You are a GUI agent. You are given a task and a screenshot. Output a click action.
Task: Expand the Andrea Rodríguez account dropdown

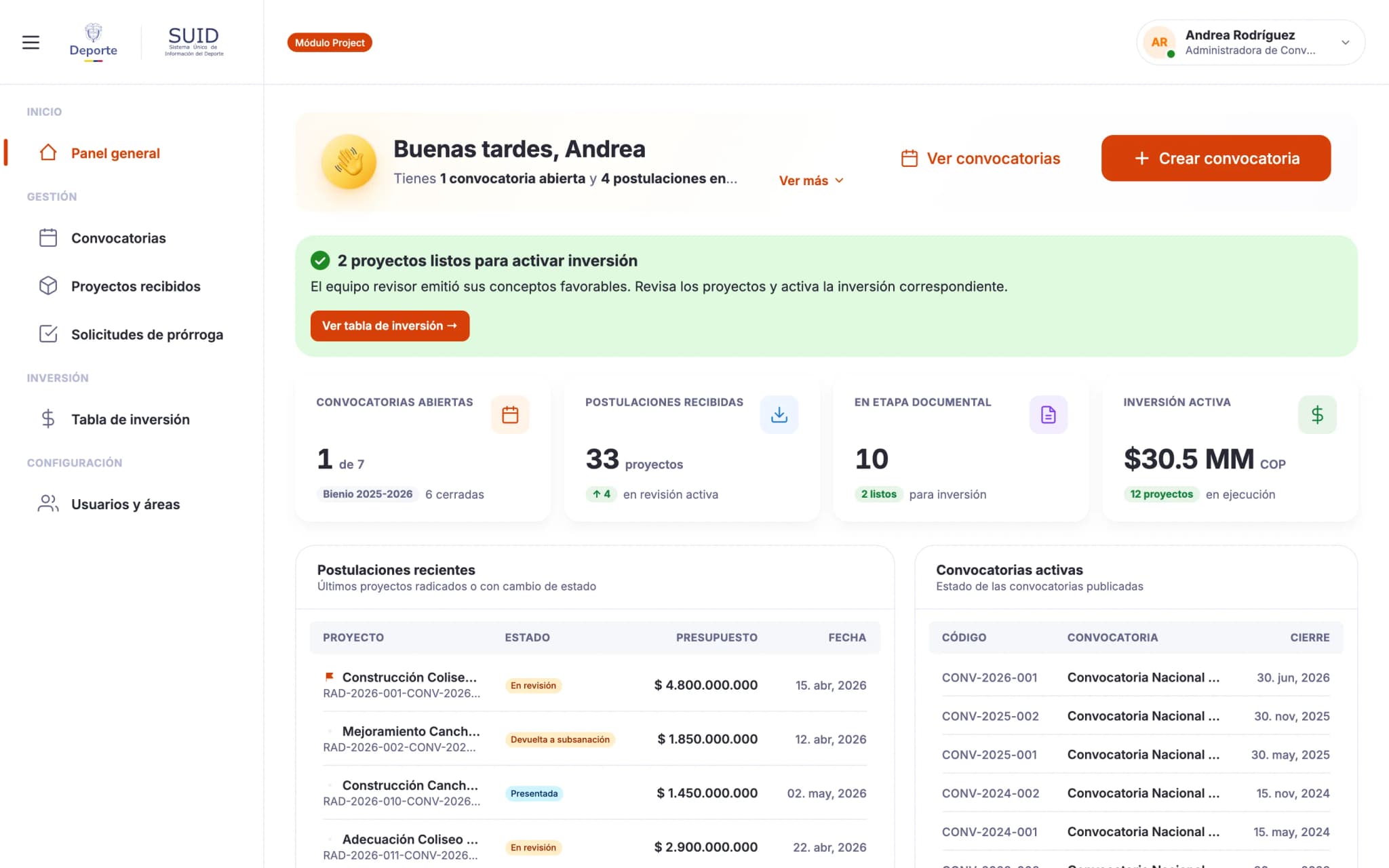pyautogui.click(x=1345, y=42)
